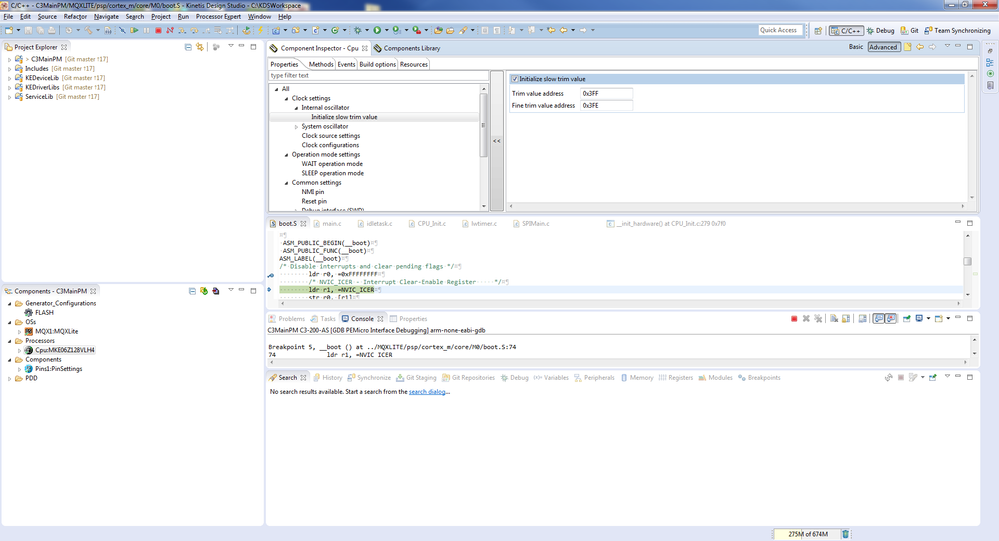Image resolution: width=999 pixels, height=541 pixels.
Task: Toggle Initialize slow trim value checkbox
Action: 515,79
